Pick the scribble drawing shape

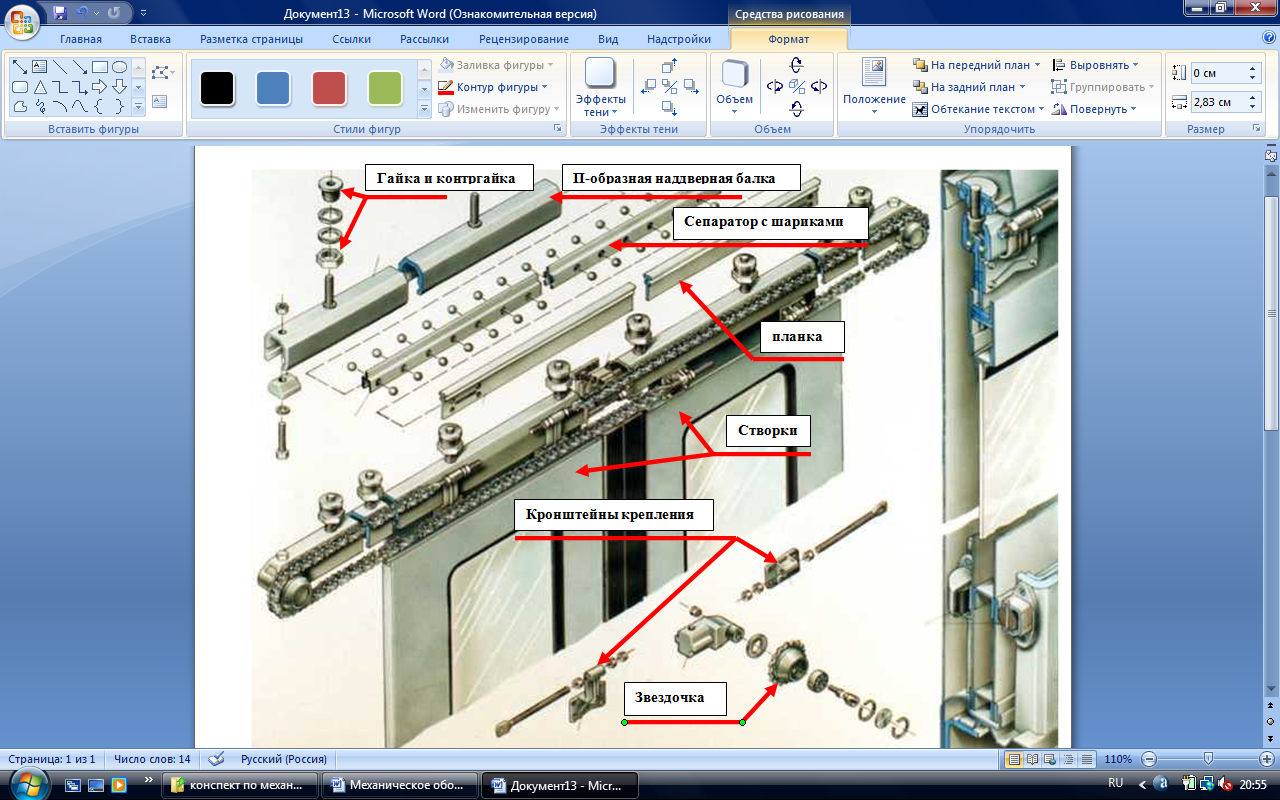(40, 107)
